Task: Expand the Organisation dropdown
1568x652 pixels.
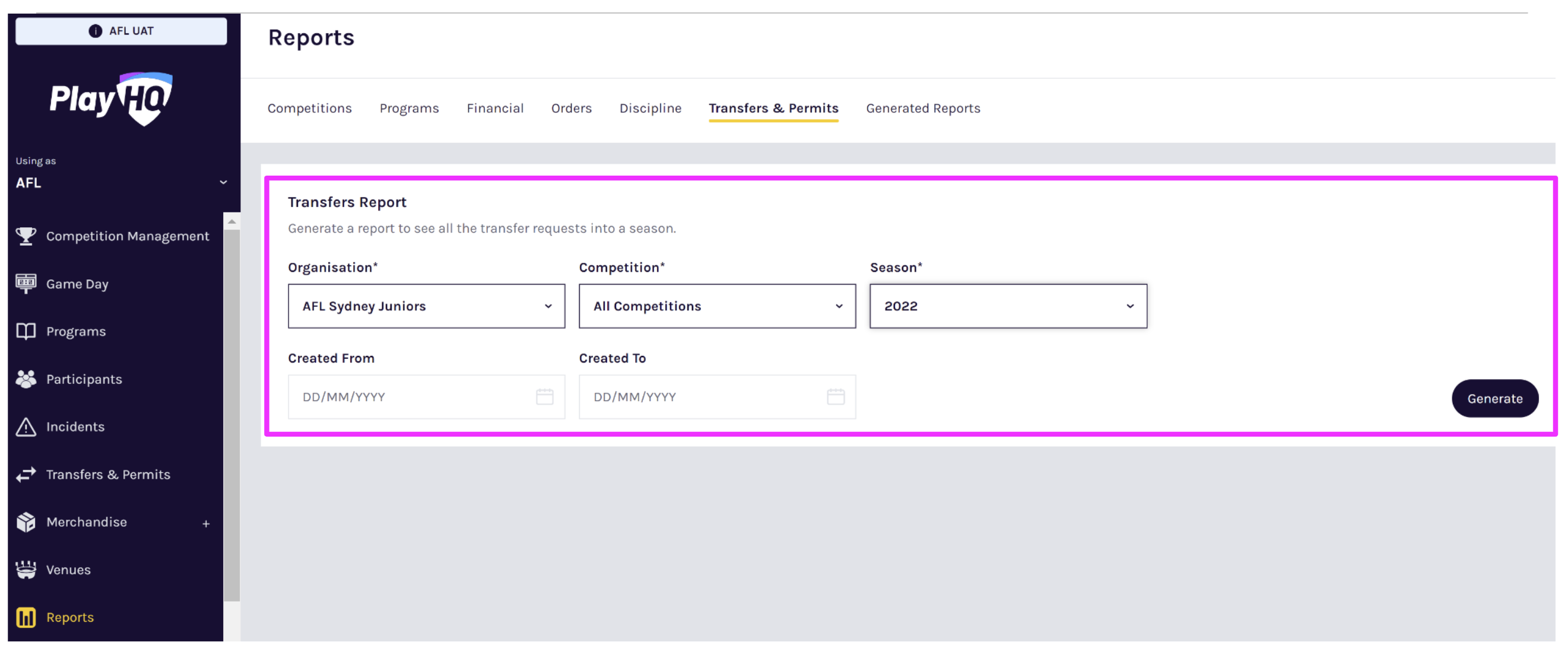Action: (x=426, y=306)
